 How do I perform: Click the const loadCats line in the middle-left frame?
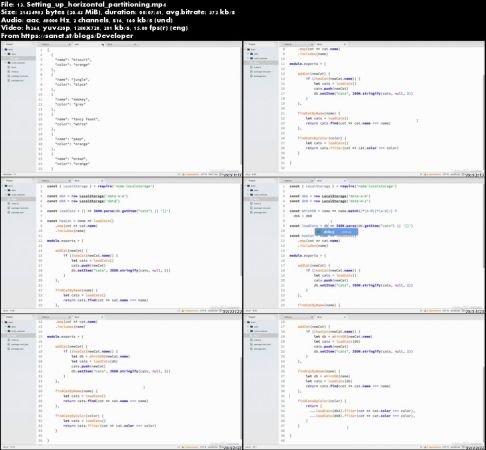click(109, 211)
